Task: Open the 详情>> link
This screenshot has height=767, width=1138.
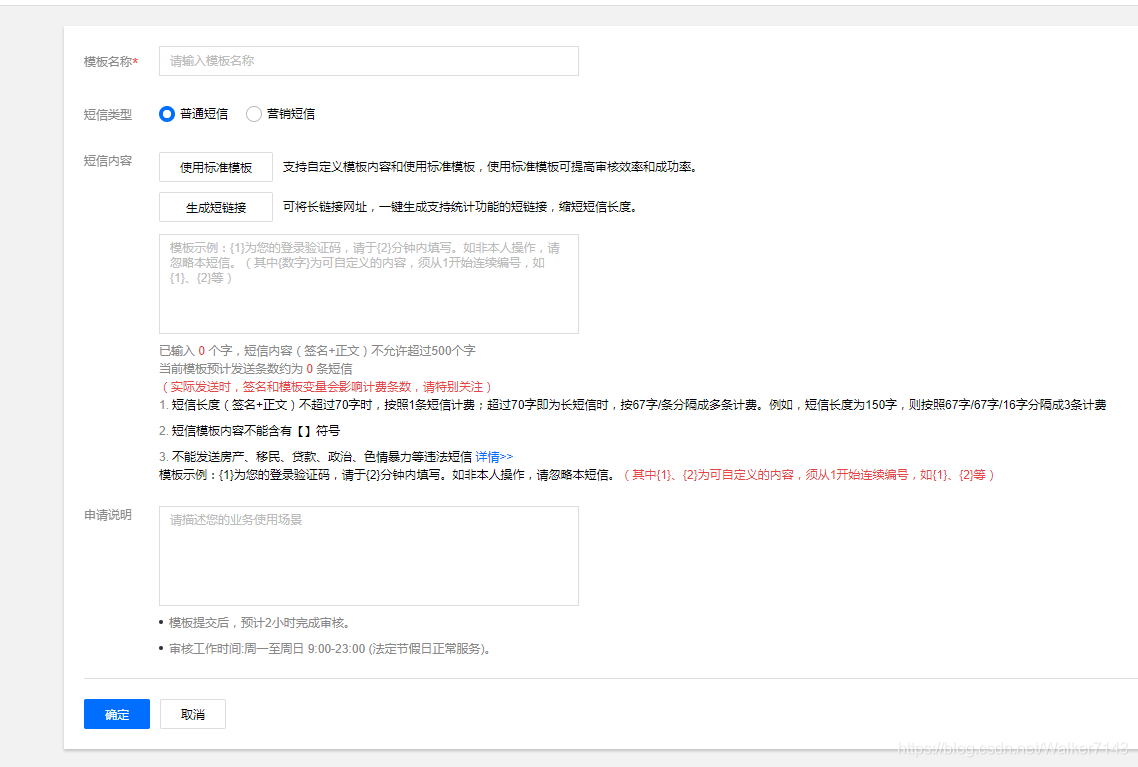Action: [x=494, y=456]
